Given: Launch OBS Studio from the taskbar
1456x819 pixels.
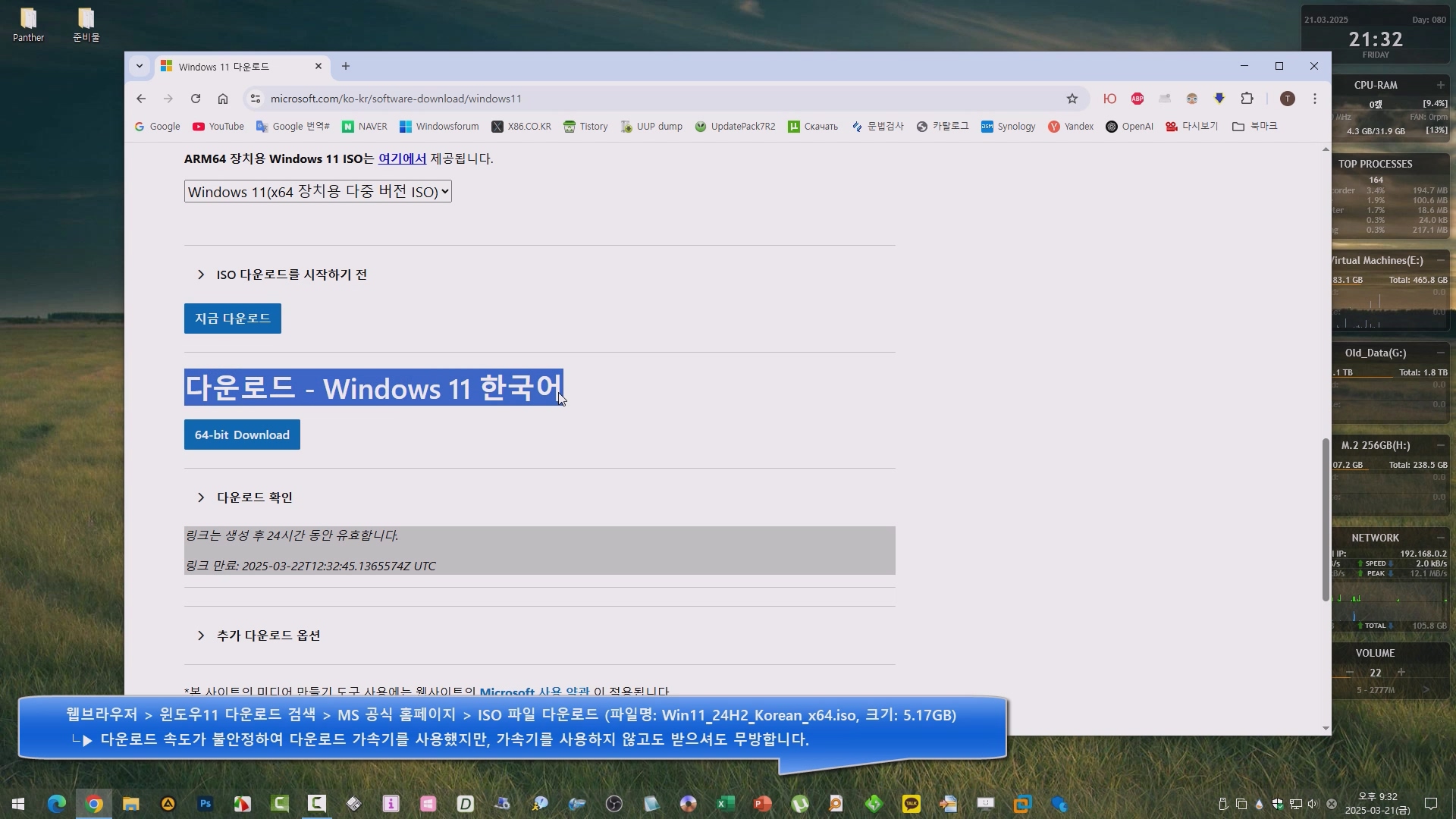Looking at the screenshot, I should [x=614, y=804].
